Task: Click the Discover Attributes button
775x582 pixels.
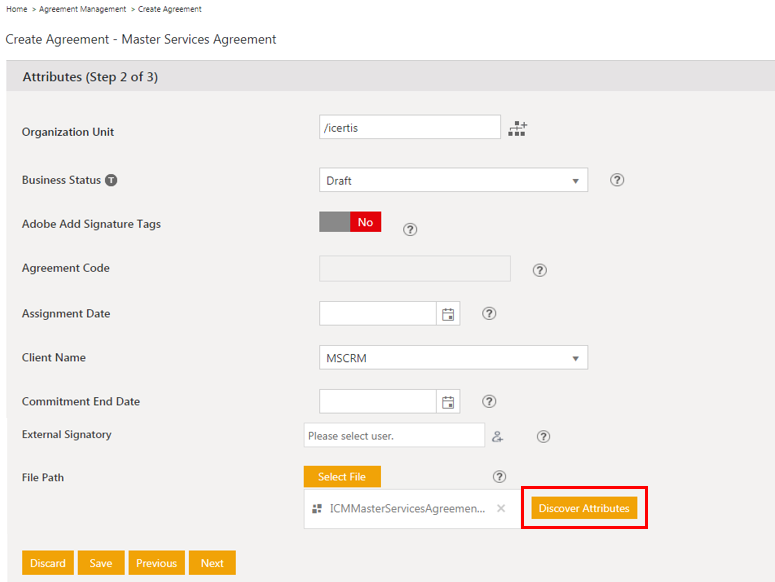Action: [x=584, y=508]
